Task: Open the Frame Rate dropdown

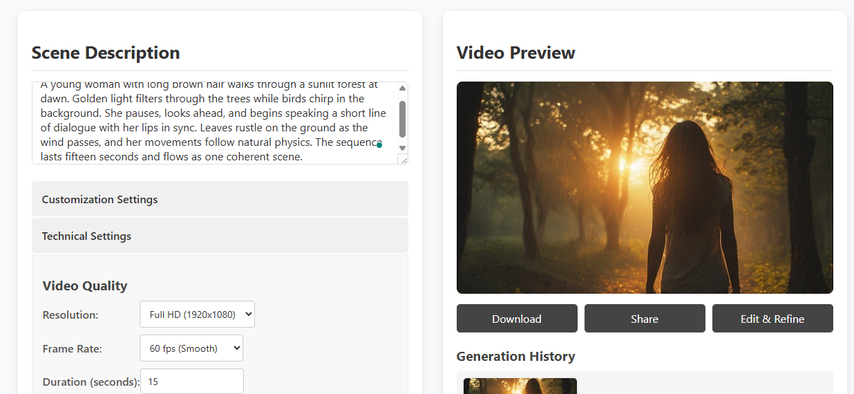Action: pos(191,348)
